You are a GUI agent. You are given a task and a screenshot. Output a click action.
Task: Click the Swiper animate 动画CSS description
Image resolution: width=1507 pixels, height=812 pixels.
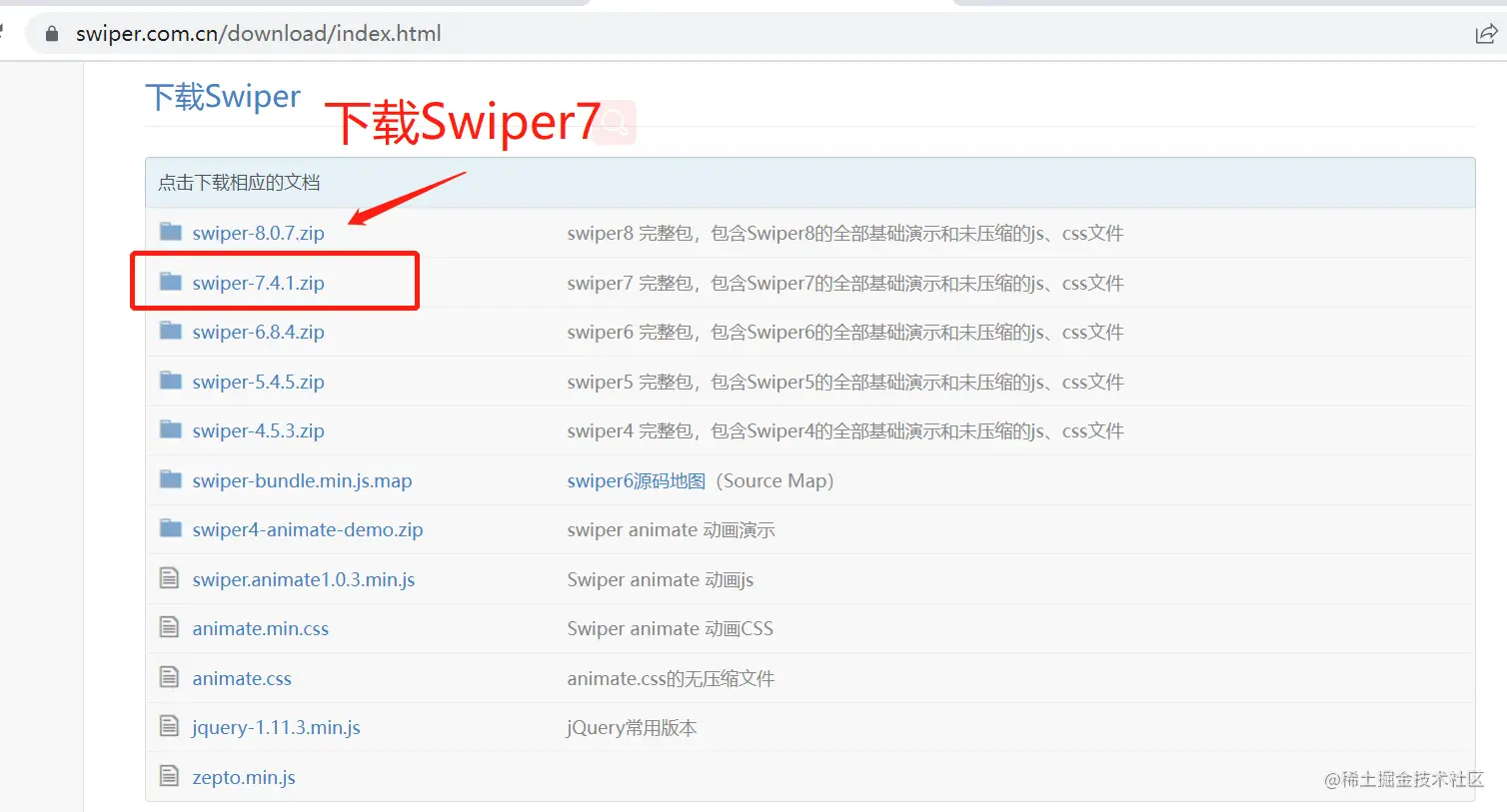(x=671, y=628)
